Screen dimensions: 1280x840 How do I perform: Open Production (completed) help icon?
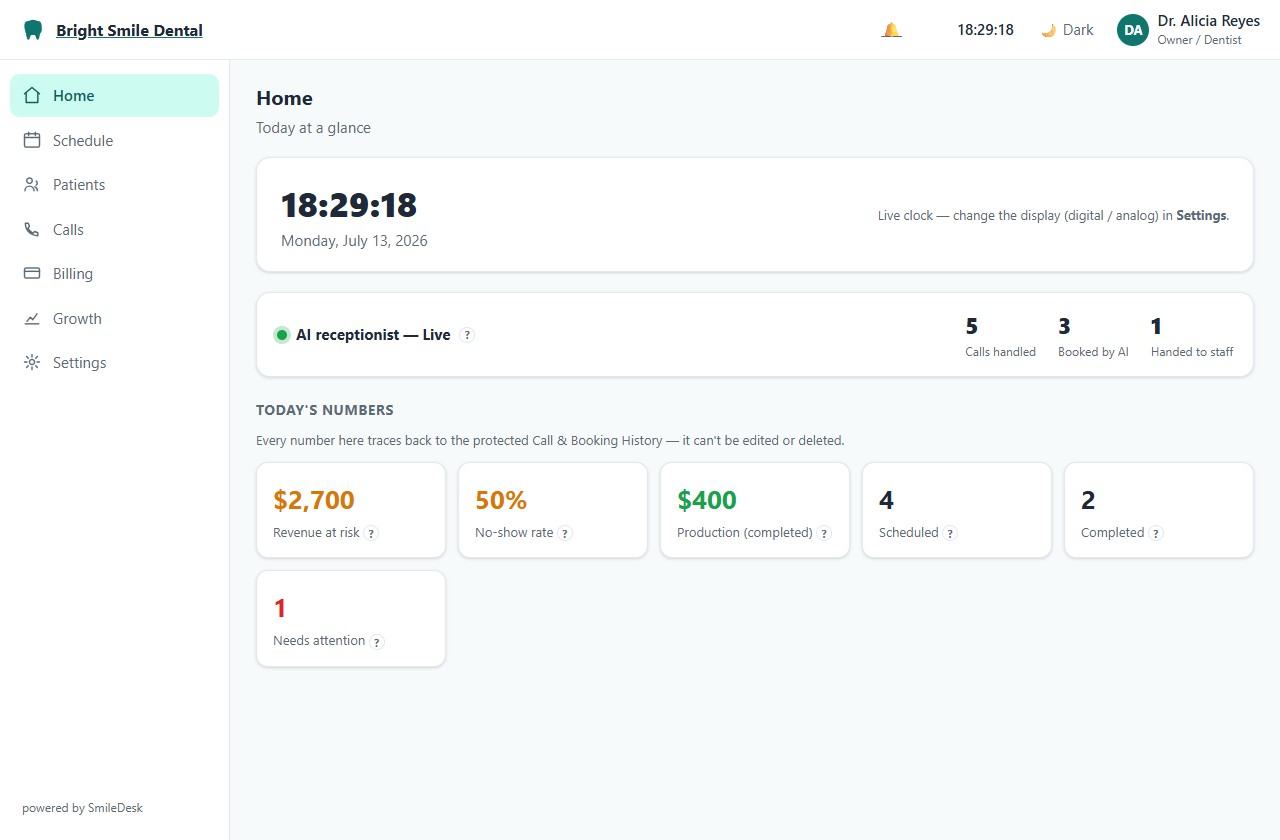tap(824, 533)
